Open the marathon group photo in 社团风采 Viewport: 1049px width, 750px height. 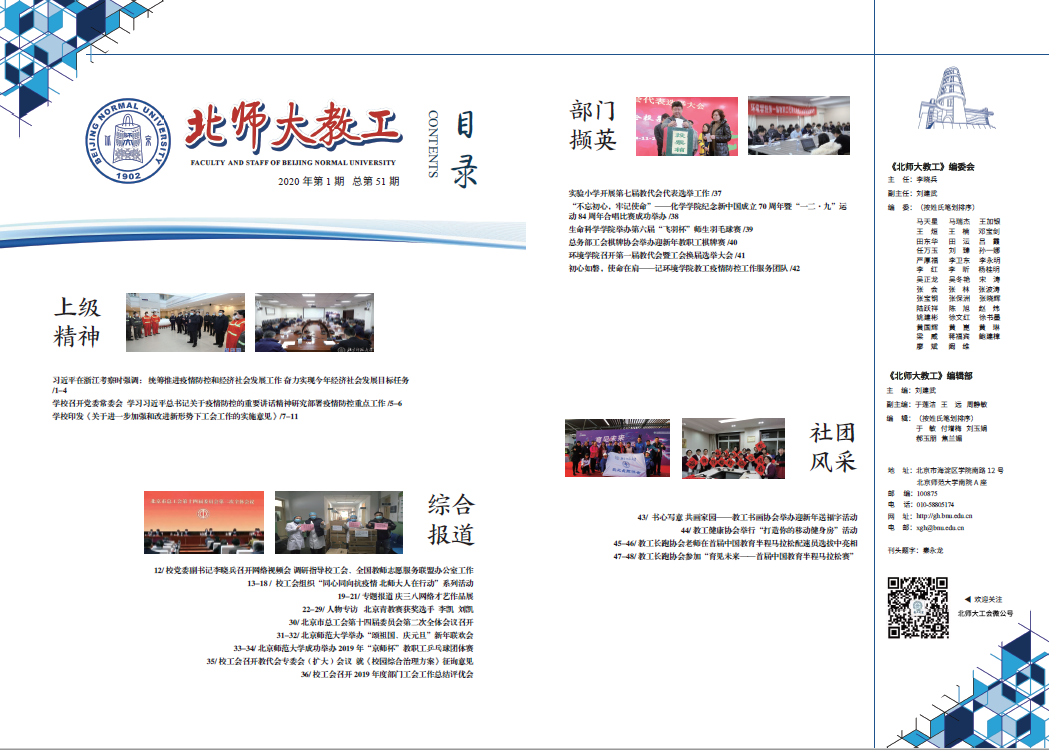tap(617, 448)
